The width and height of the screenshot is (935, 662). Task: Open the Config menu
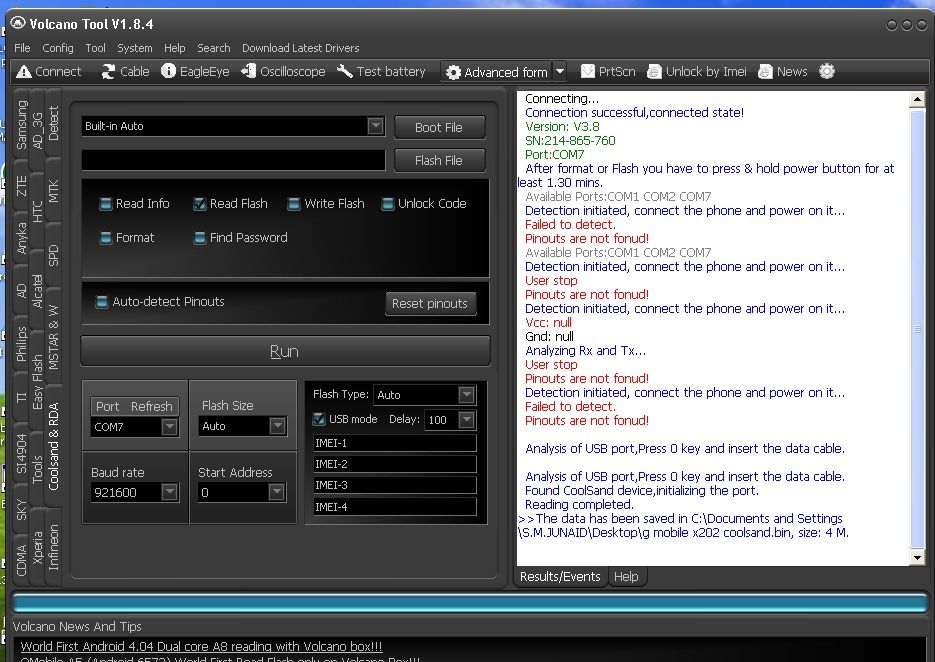tap(58, 48)
